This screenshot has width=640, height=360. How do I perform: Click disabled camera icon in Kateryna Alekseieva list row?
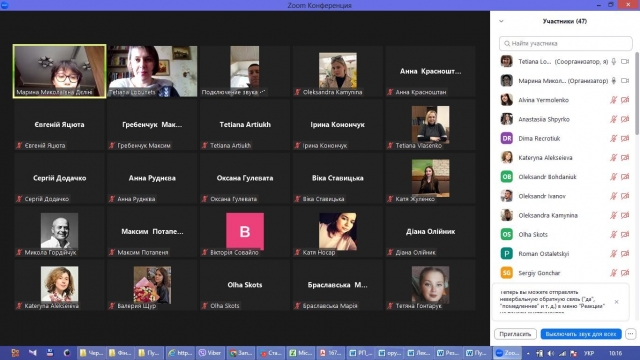(x=625, y=158)
